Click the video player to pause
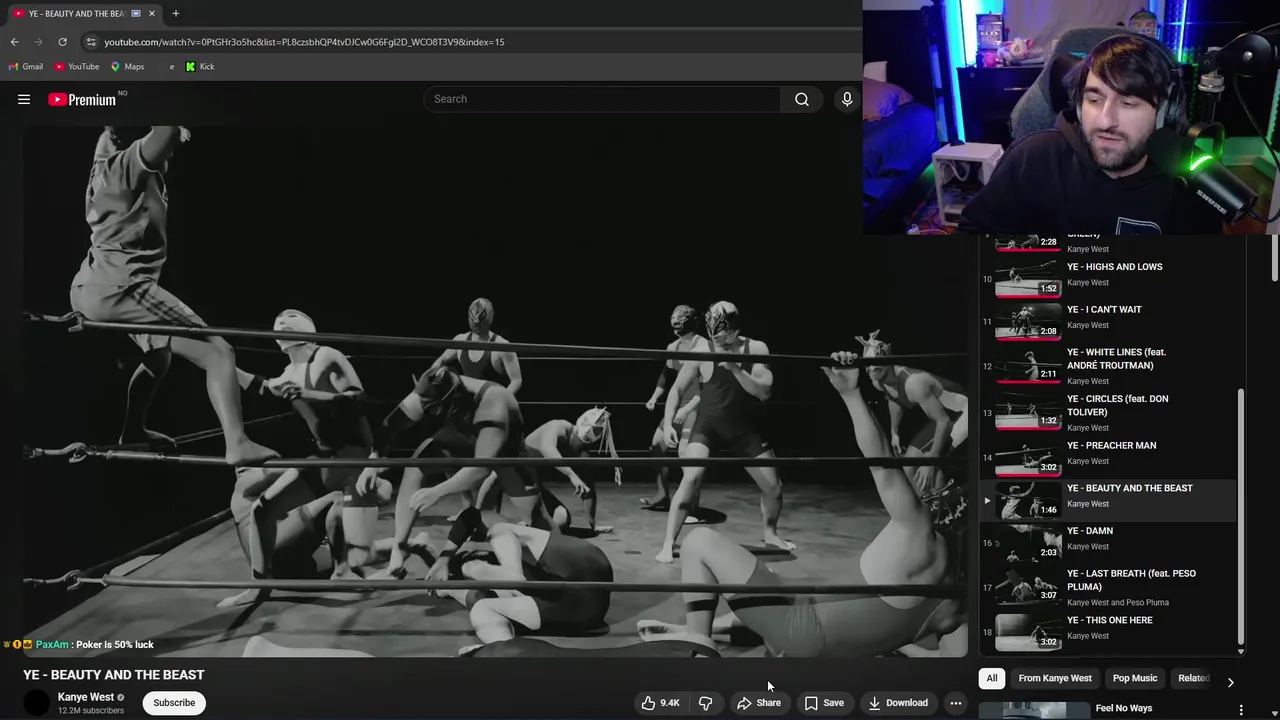The width and height of the screenshot is (1280, 720). (x=495, y=391)
